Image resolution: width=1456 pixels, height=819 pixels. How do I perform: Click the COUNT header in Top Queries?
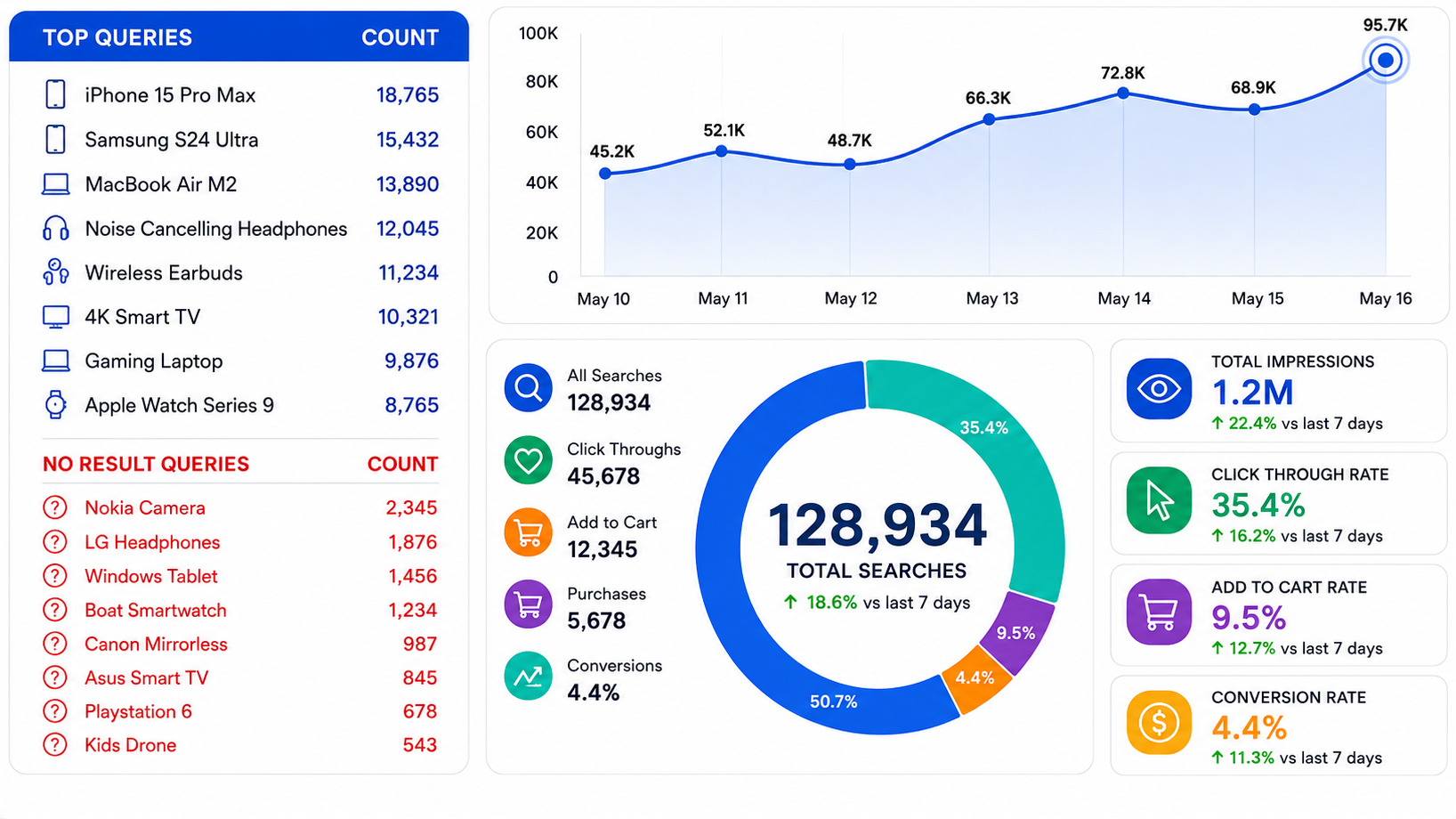400,37
